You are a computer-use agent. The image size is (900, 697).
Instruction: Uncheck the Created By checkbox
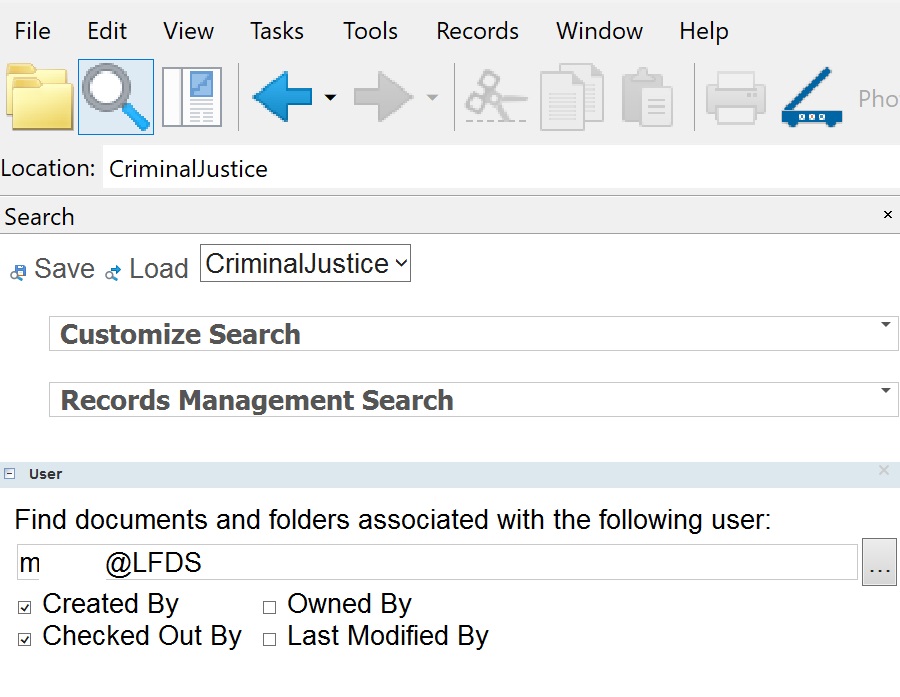[x=25, y=607]
